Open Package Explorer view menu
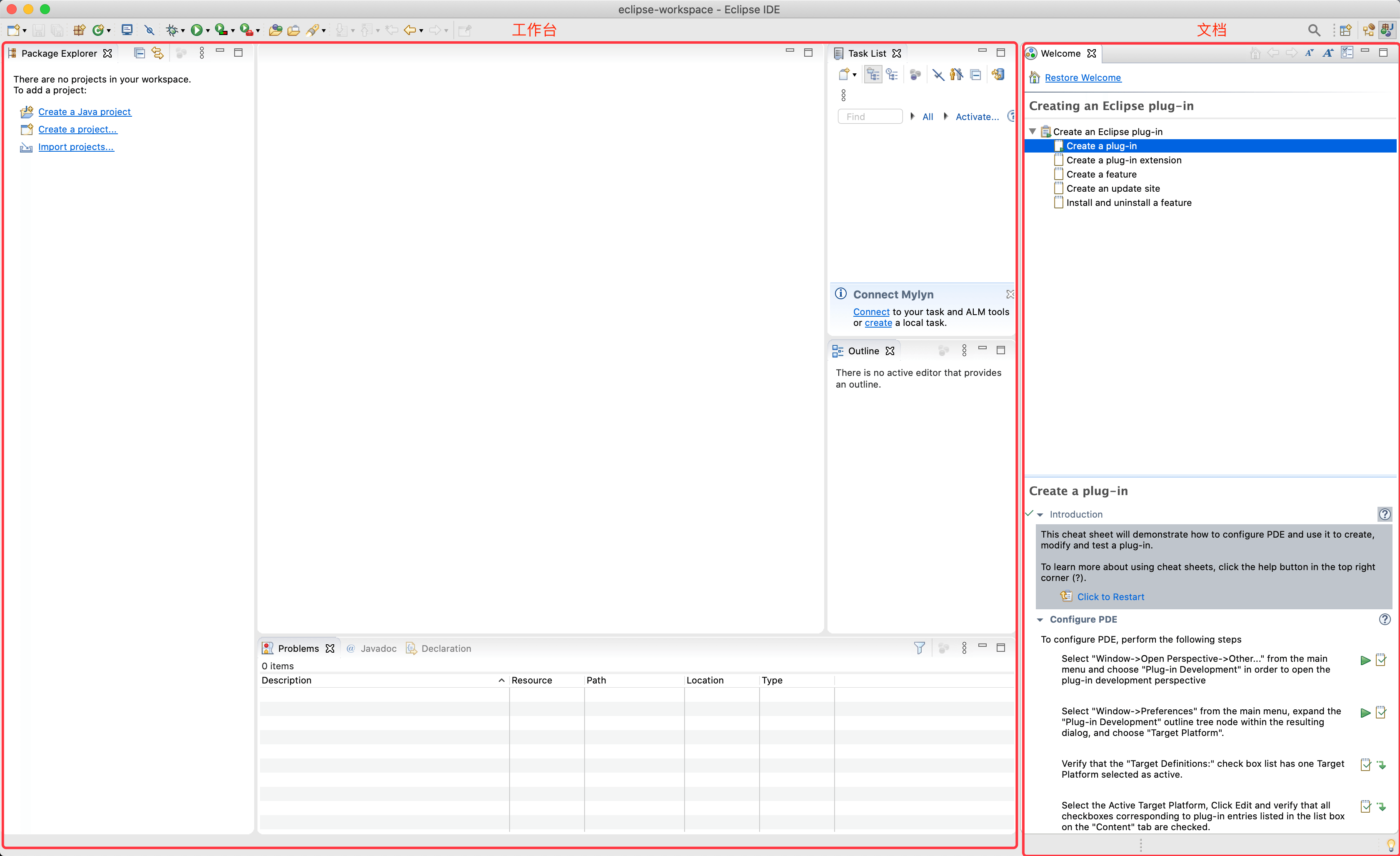The height and width of the screenshot is (856, 1400). [x=202, y=53]
